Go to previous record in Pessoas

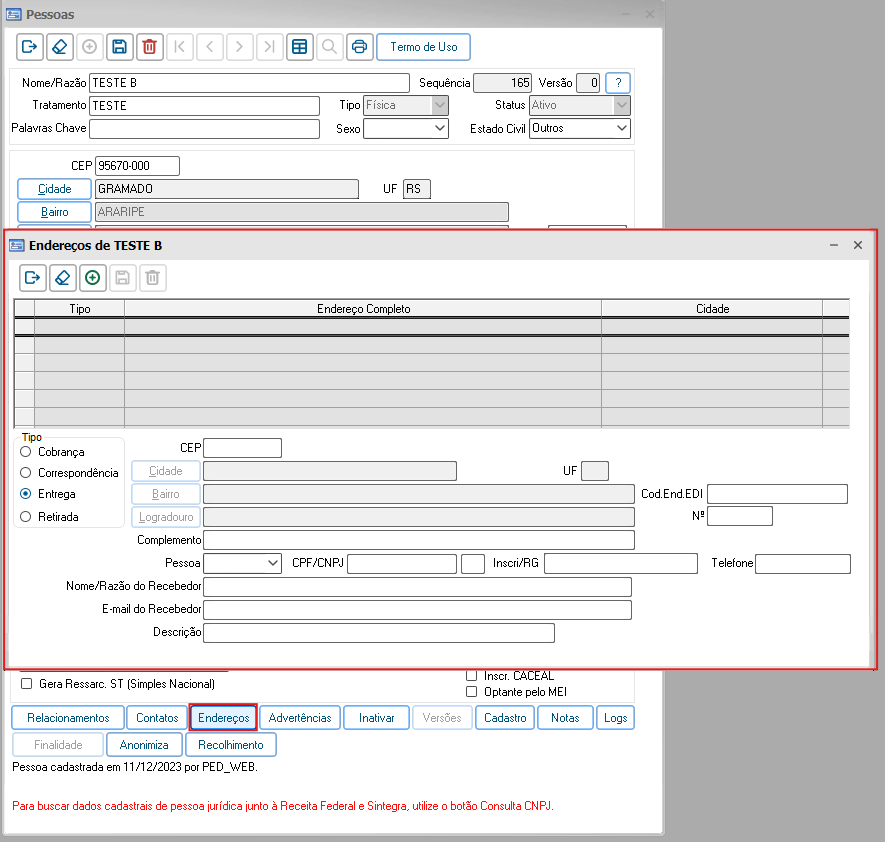click(x=209, y=47)
